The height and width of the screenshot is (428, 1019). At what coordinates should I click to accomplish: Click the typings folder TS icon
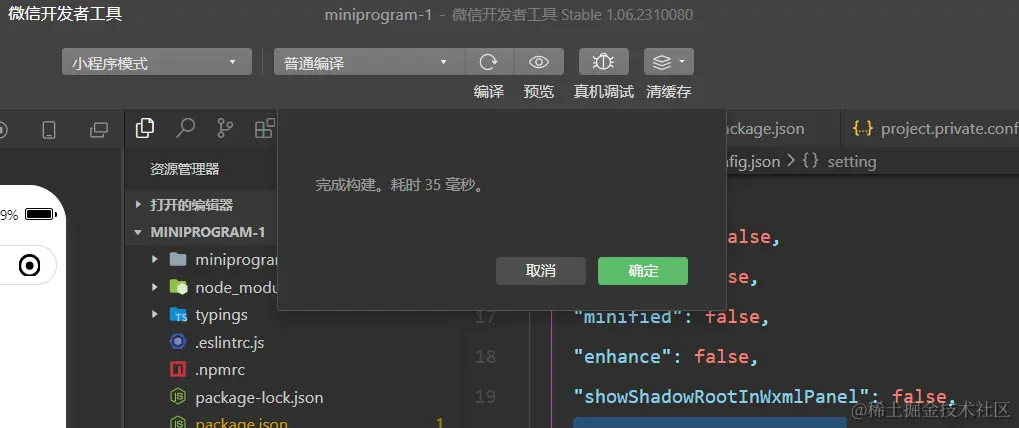(x=178, y=315)
